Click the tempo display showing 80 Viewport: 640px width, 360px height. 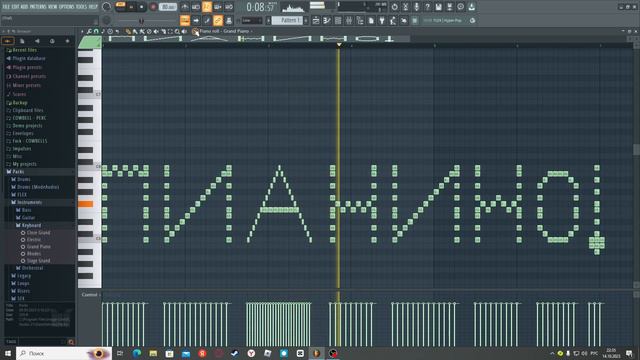pos(167,7)
